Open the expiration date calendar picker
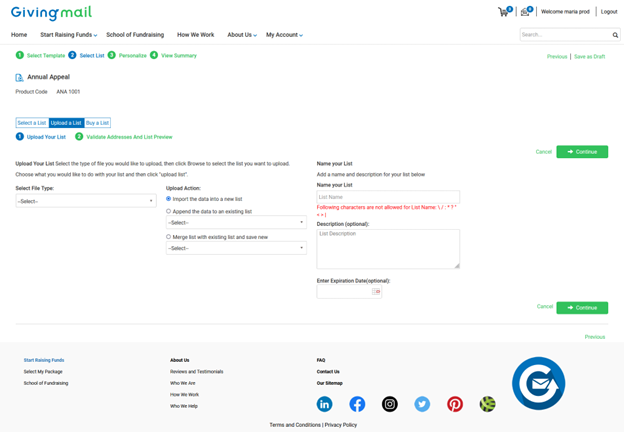This screenshot has width=624, height=432. [x=376, y=292]
